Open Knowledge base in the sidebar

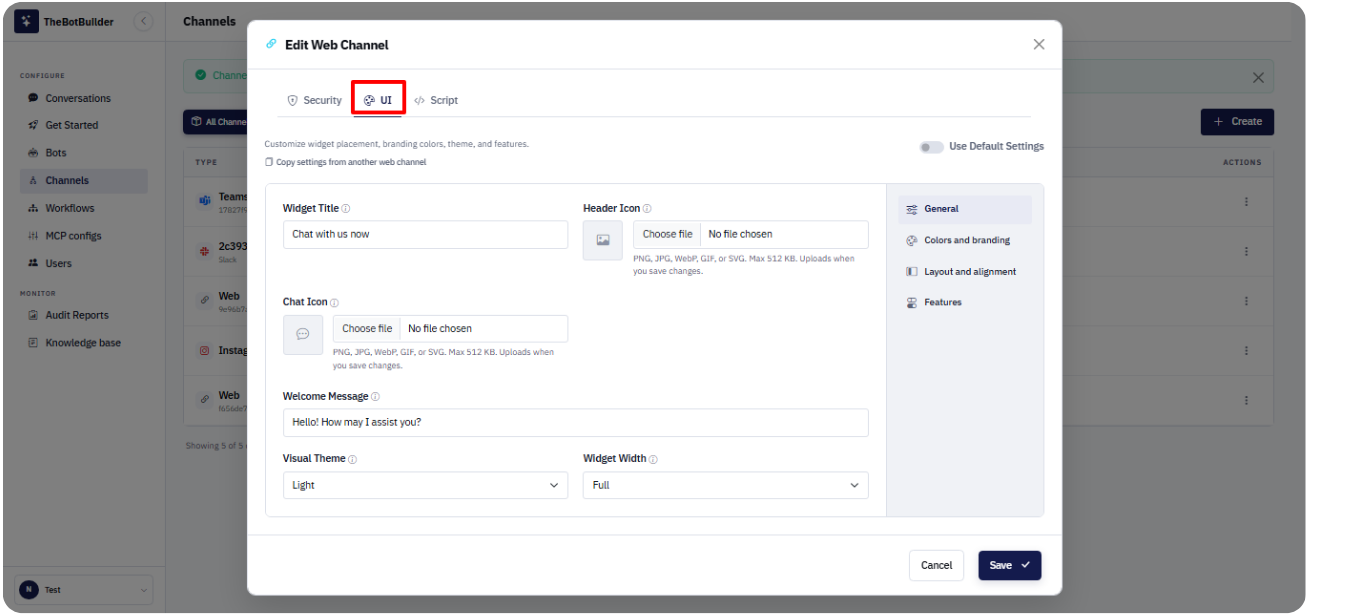coord(83,342)
